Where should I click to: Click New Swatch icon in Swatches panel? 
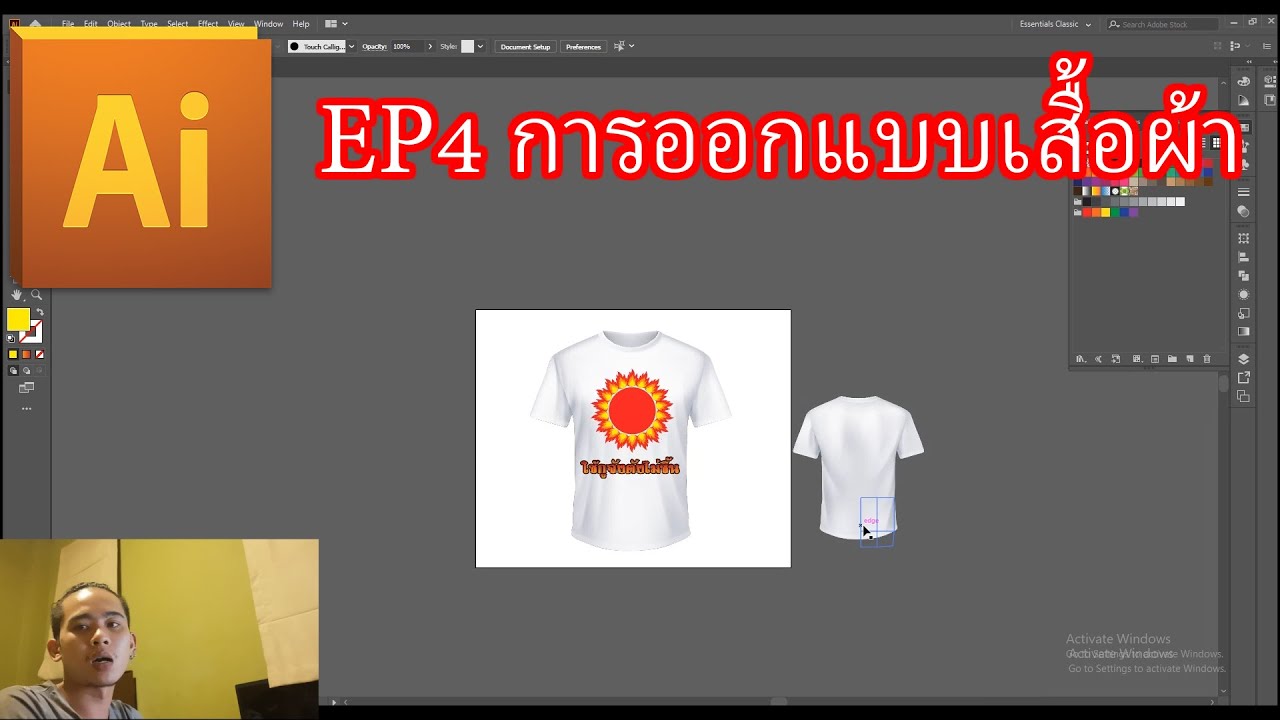coord(1189,359)
